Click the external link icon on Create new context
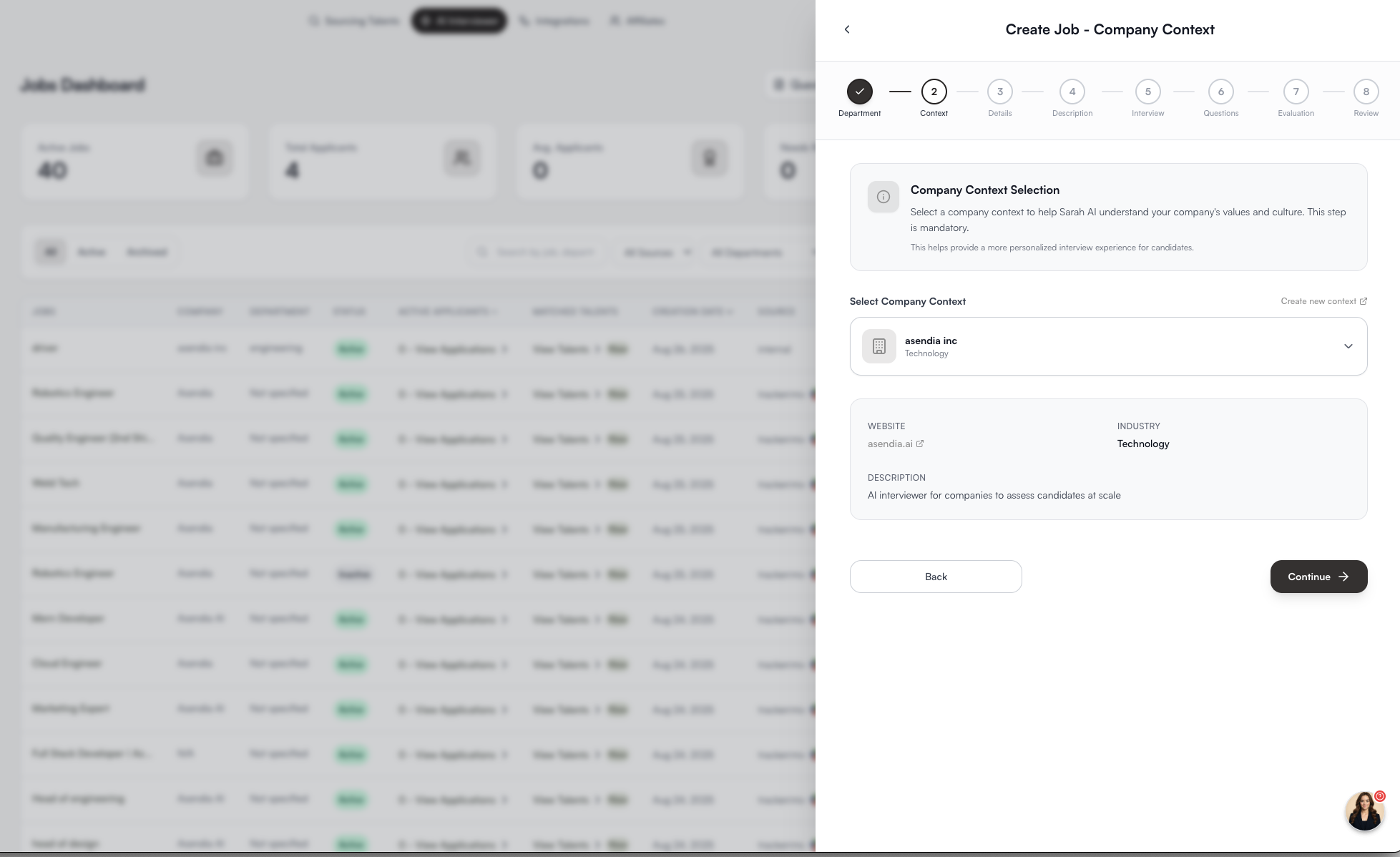 1363,301
